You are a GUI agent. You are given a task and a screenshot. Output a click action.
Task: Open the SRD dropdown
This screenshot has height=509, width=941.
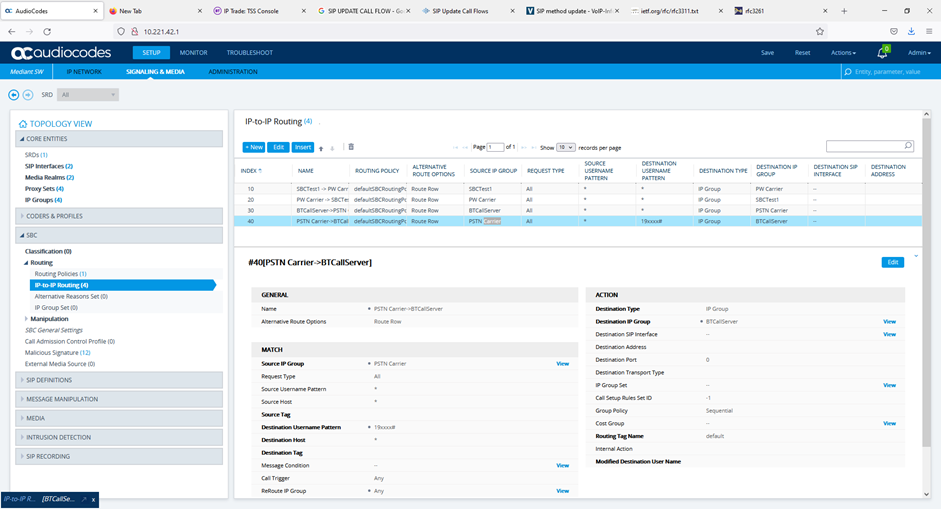[88, 95]
